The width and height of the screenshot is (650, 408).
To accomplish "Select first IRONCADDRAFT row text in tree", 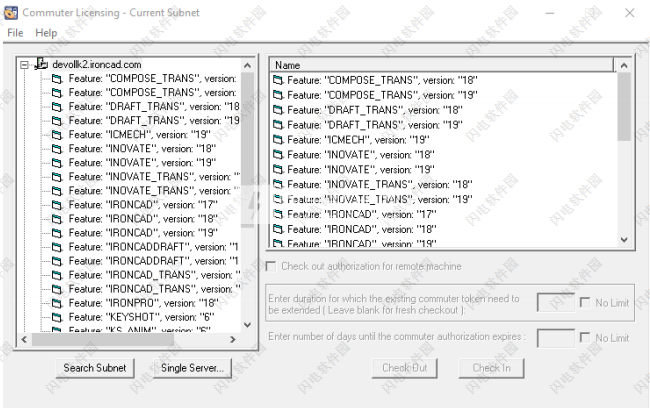I will (153, 247).
